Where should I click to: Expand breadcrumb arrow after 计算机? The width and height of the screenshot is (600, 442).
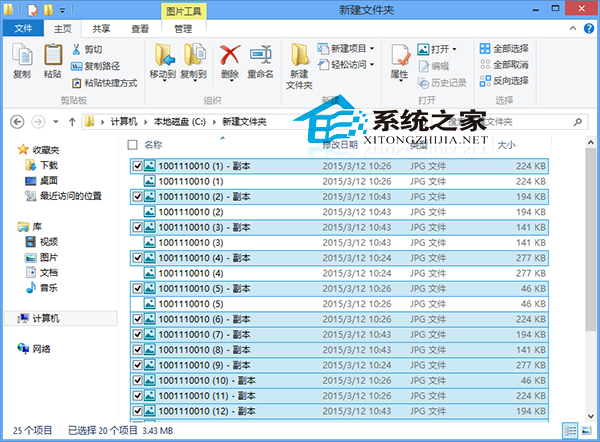[145, 122]
